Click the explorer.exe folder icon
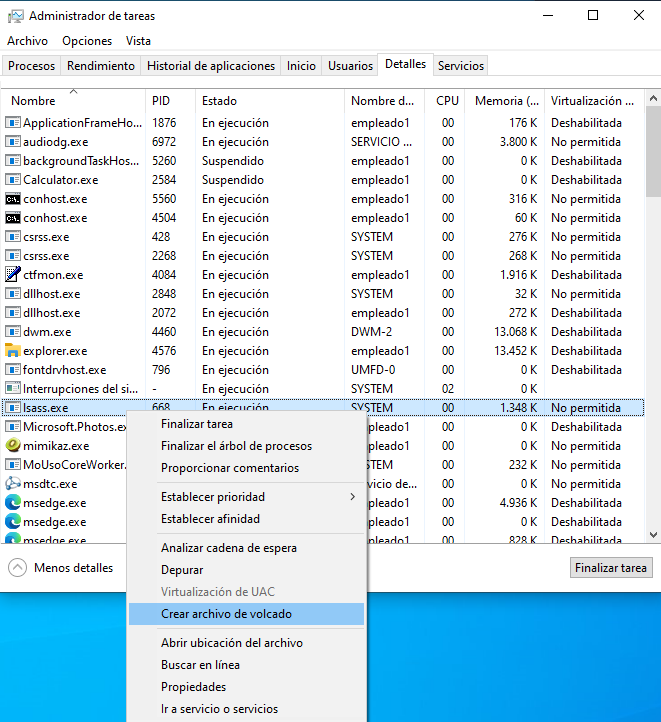This screenshot has height=722, width=661. coord(13,350)
